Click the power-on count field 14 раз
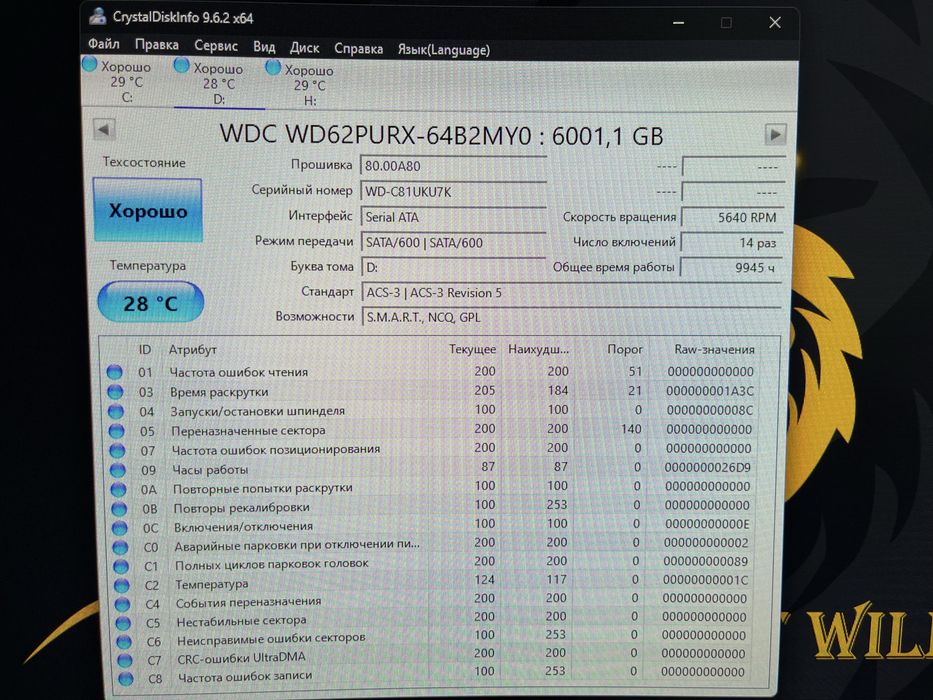Image resolution: width=933 pixels, height=700 pixels. pyautogui.click(x=732, y=242)
